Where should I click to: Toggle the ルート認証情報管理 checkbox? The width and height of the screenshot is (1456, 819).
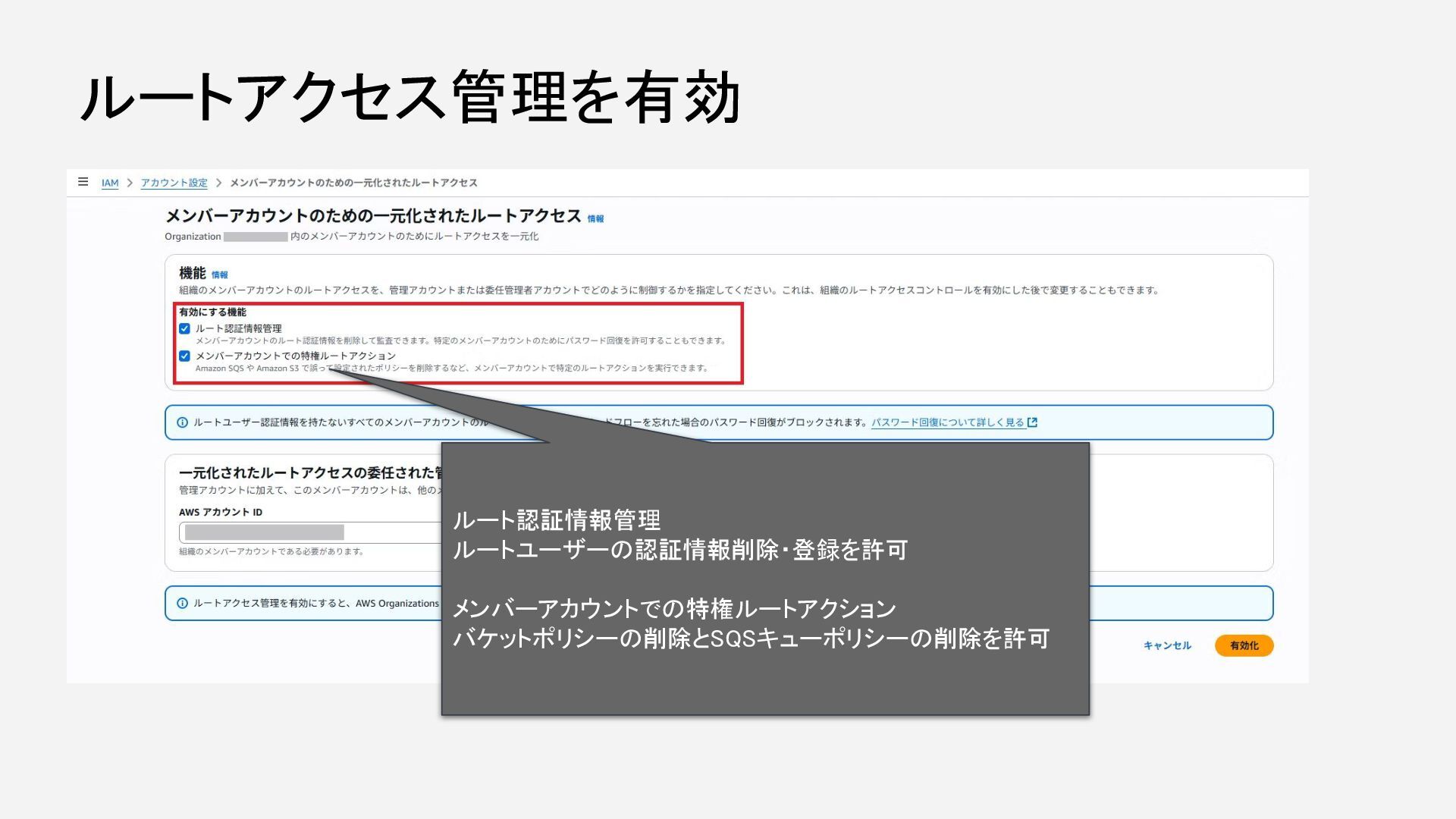[184, 328]
